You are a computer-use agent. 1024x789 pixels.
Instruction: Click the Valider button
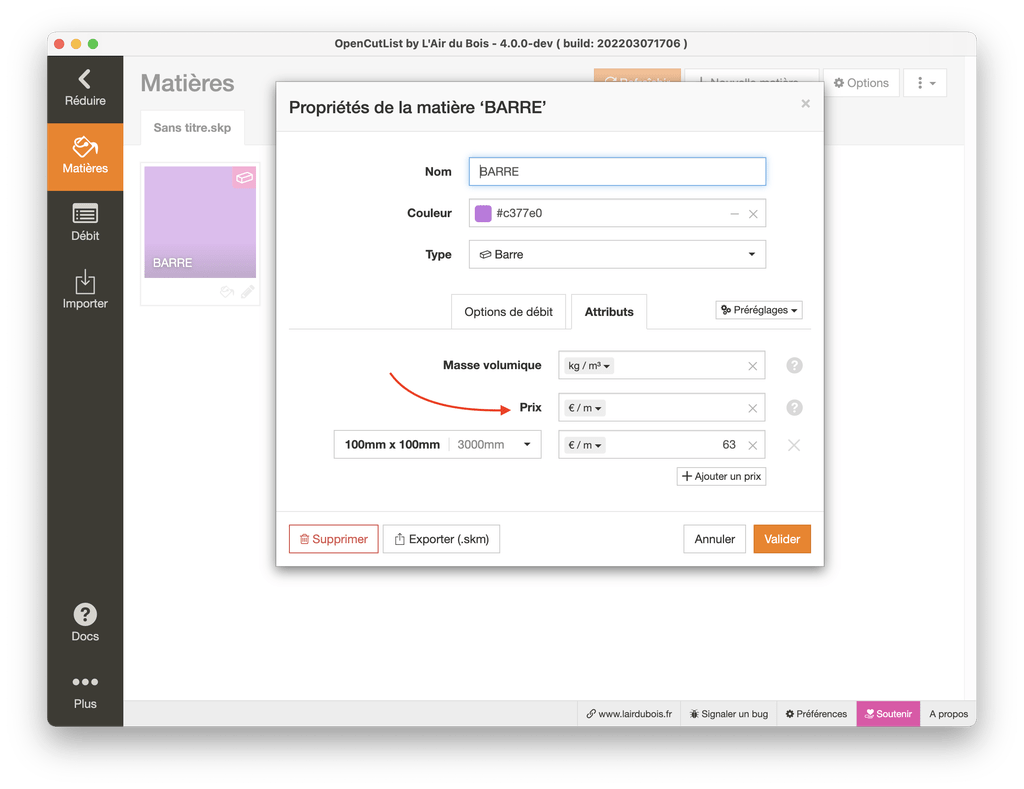coord(782,539)
